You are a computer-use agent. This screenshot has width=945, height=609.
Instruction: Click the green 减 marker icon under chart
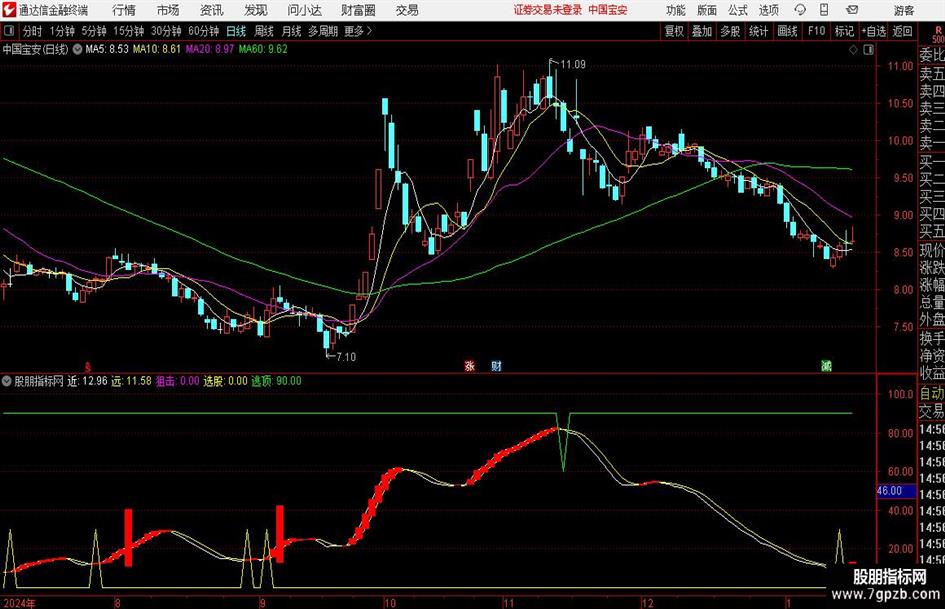click(826, 365)
